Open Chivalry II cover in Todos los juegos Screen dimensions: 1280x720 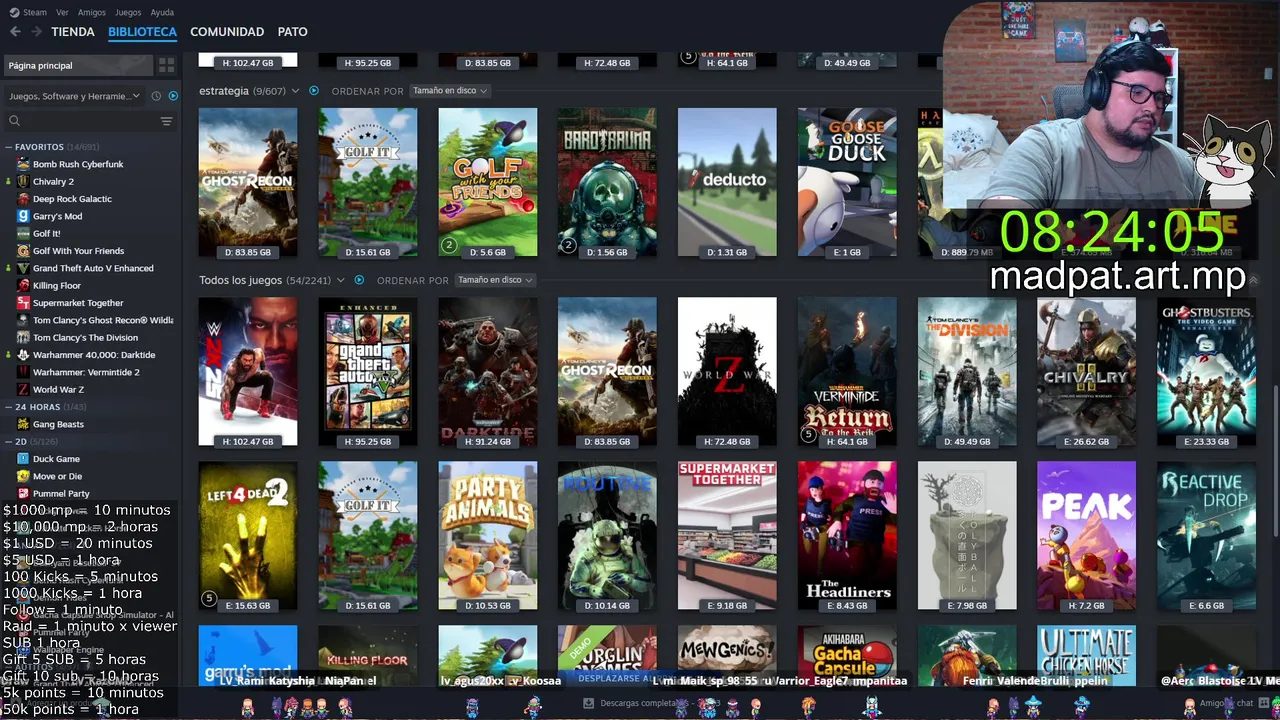(x=1086, y=371)
